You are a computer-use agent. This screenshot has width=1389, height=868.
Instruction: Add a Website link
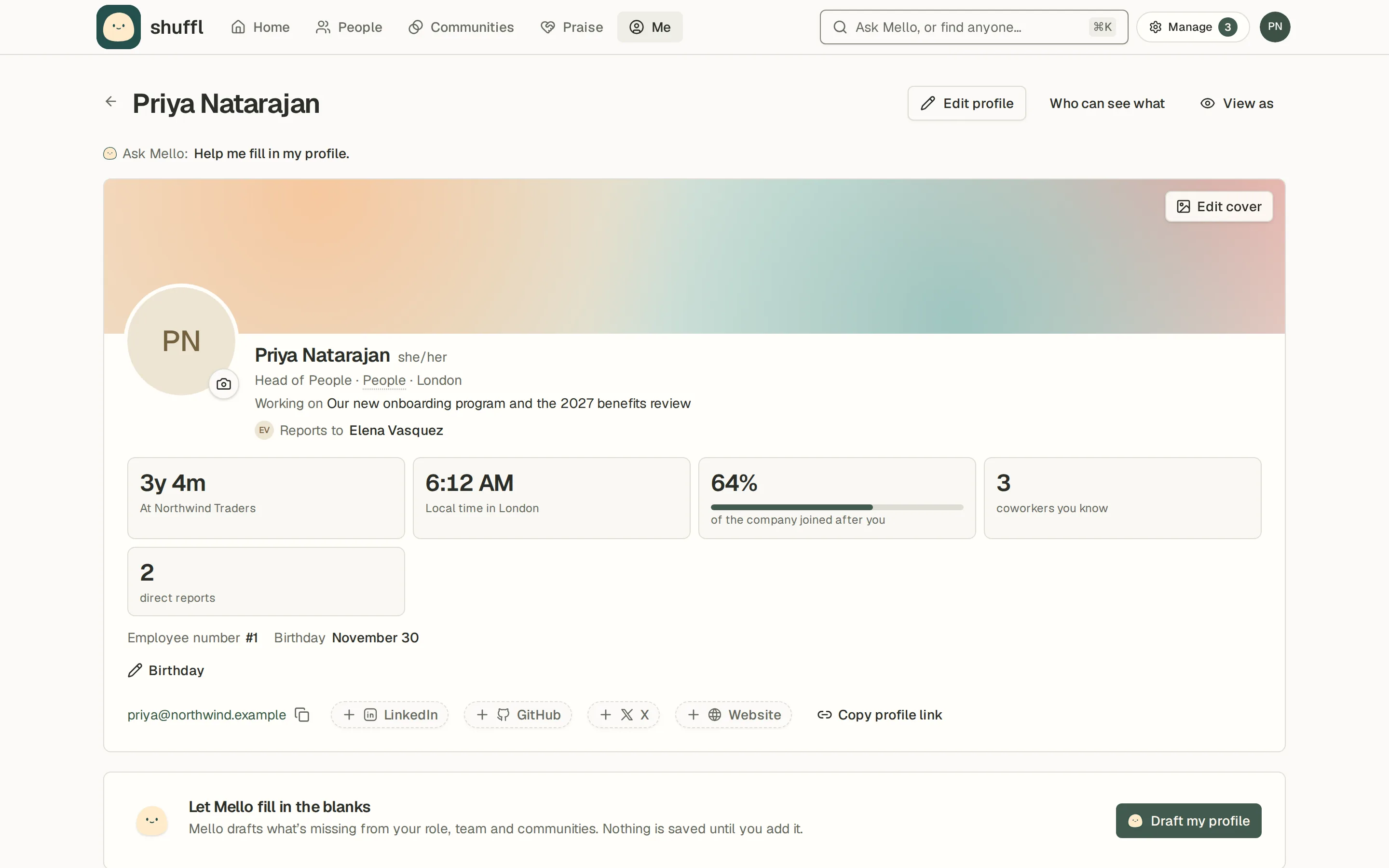click(734, 715)
